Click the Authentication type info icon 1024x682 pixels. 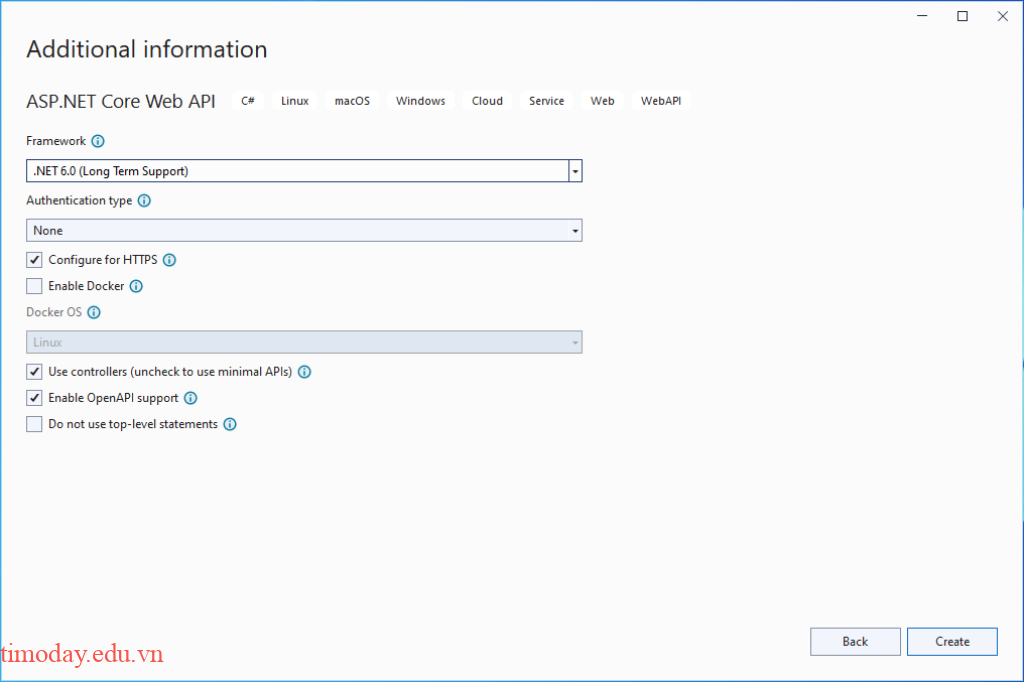pos(145,201)
